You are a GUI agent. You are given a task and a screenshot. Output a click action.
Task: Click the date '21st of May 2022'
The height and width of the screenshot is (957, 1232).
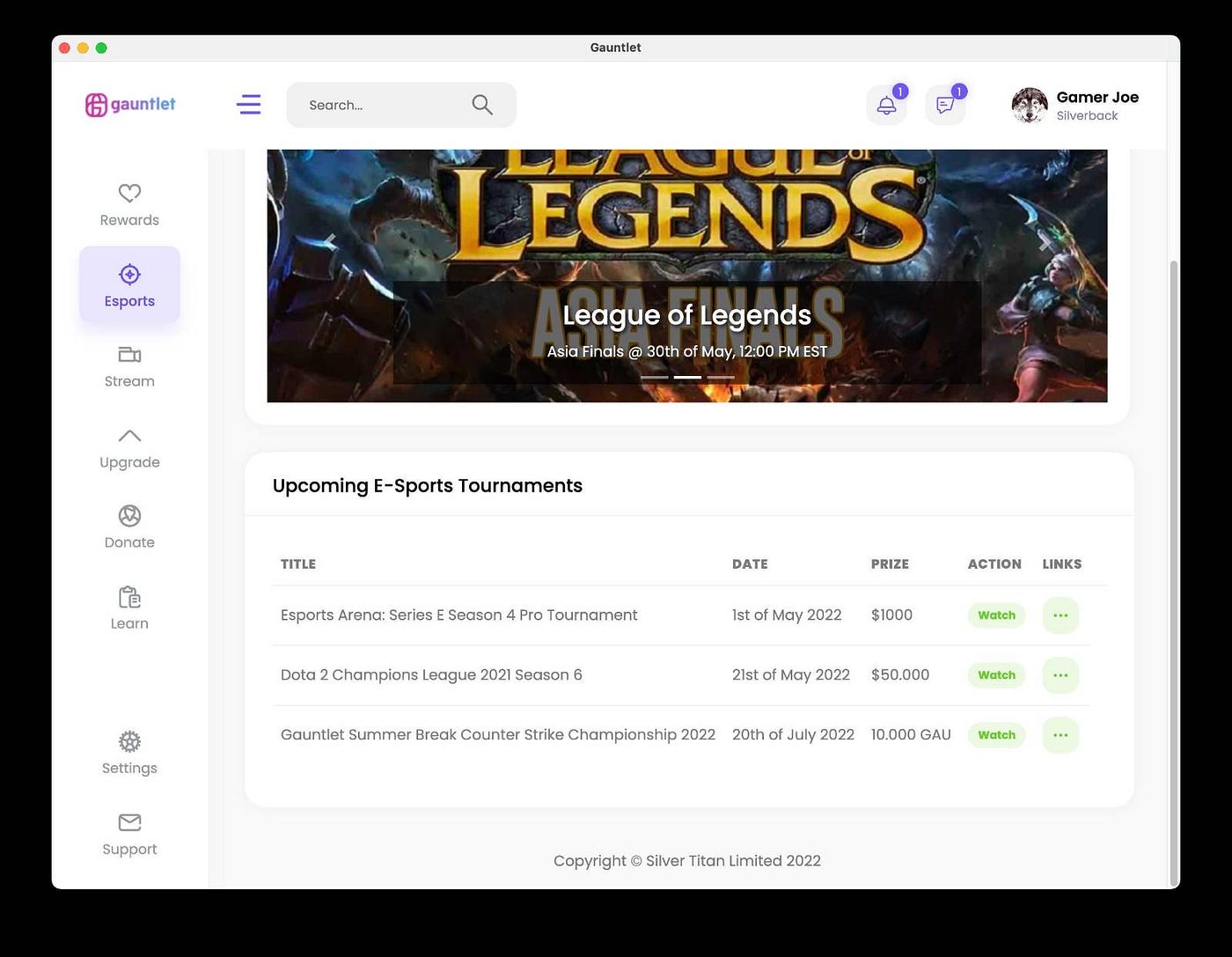coord(791,675)
